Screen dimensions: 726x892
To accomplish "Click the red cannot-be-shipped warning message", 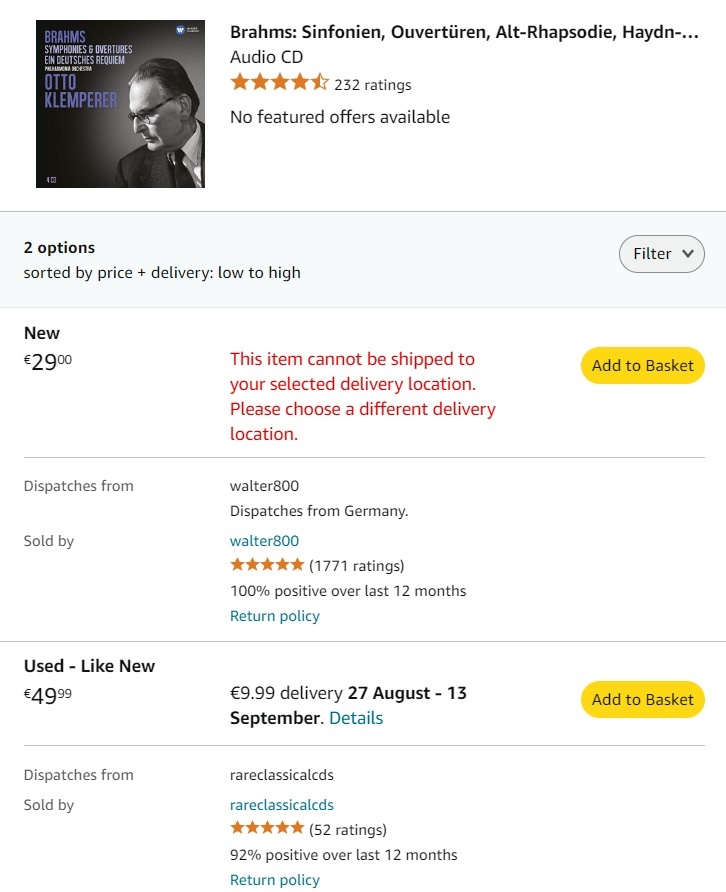I will [x=362, y=396].
